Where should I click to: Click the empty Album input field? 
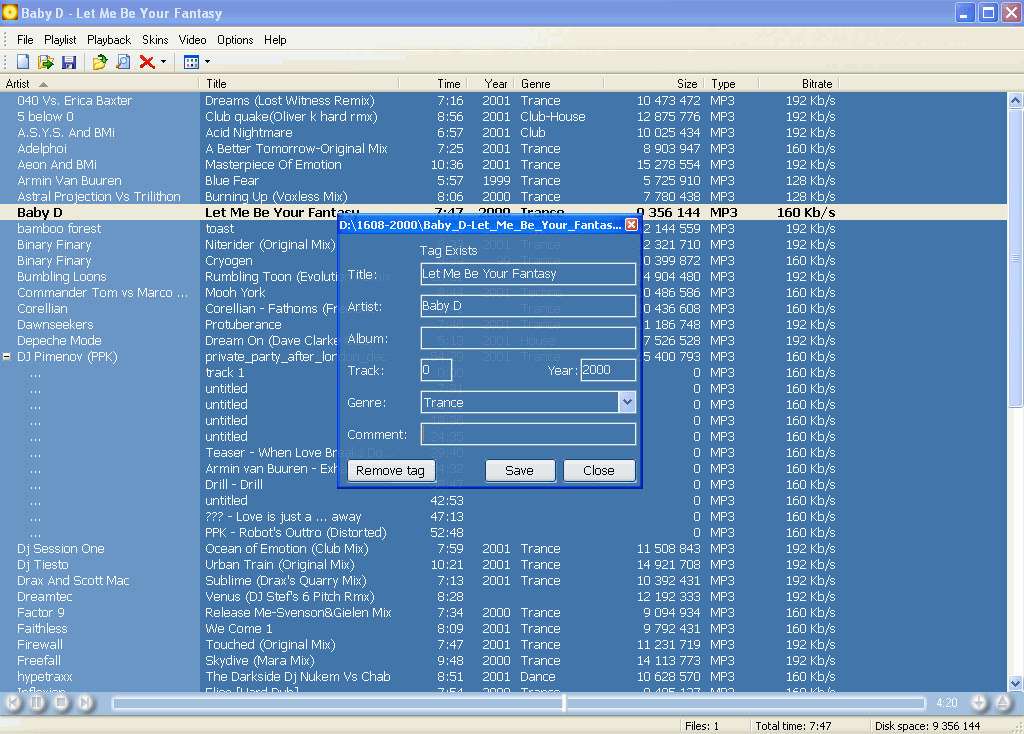click(x=528, y=338)
